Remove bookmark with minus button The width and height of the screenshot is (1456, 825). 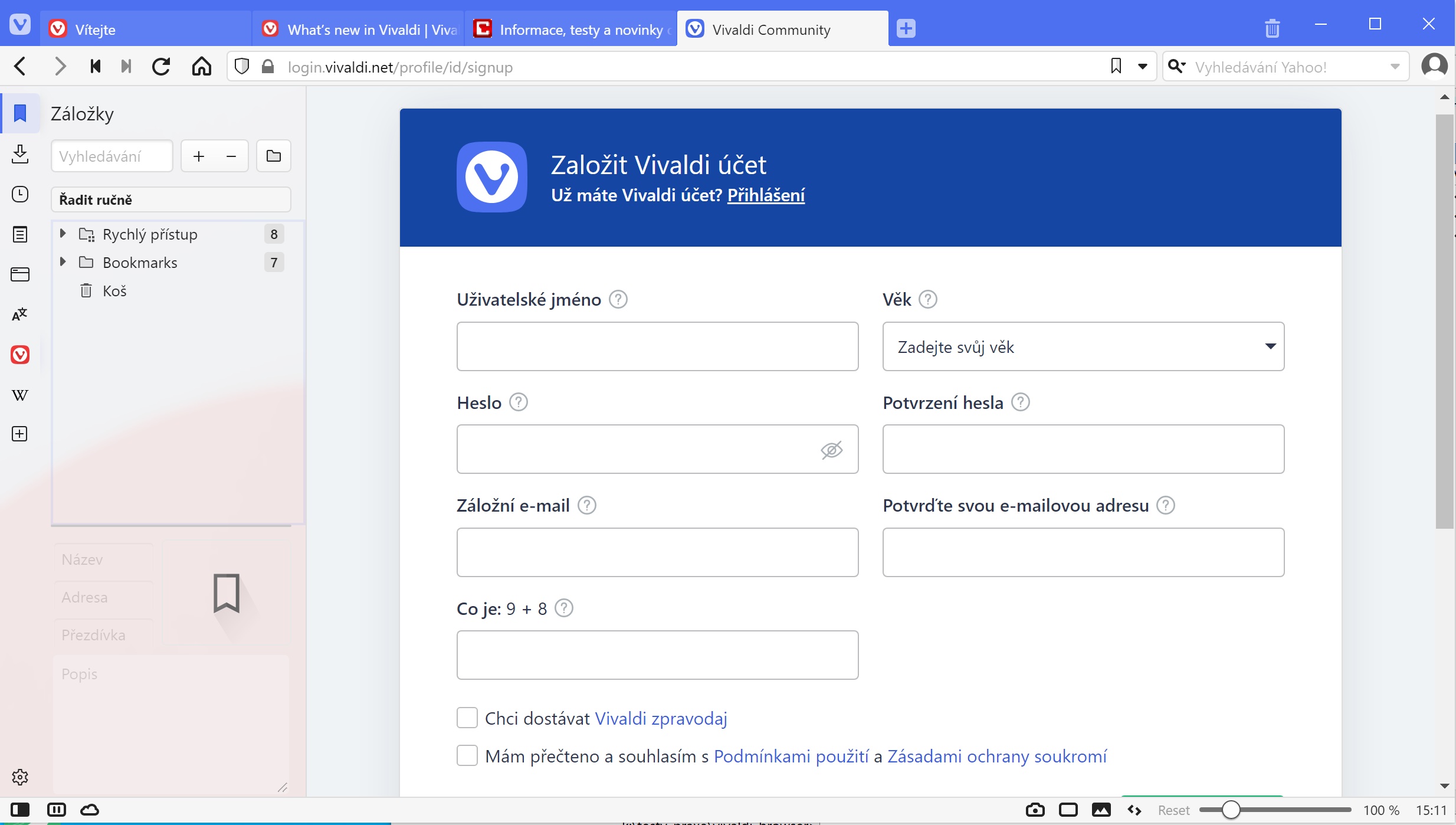[x=231, y=156]
